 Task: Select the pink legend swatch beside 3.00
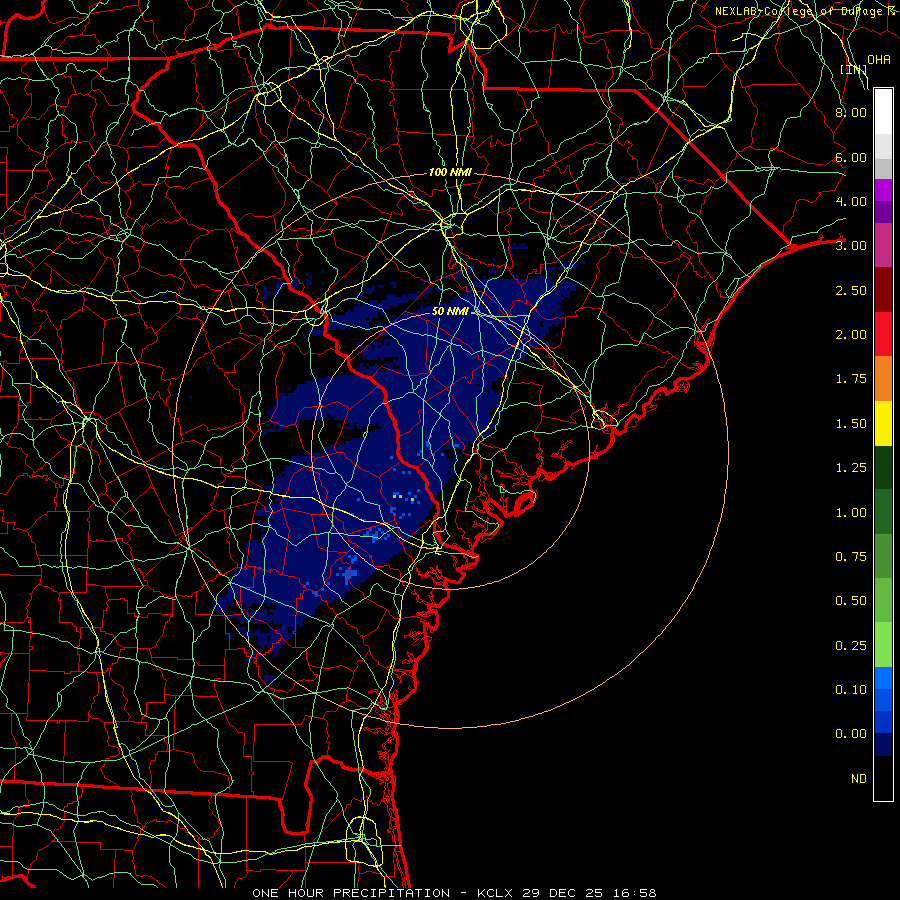point(883,245)
